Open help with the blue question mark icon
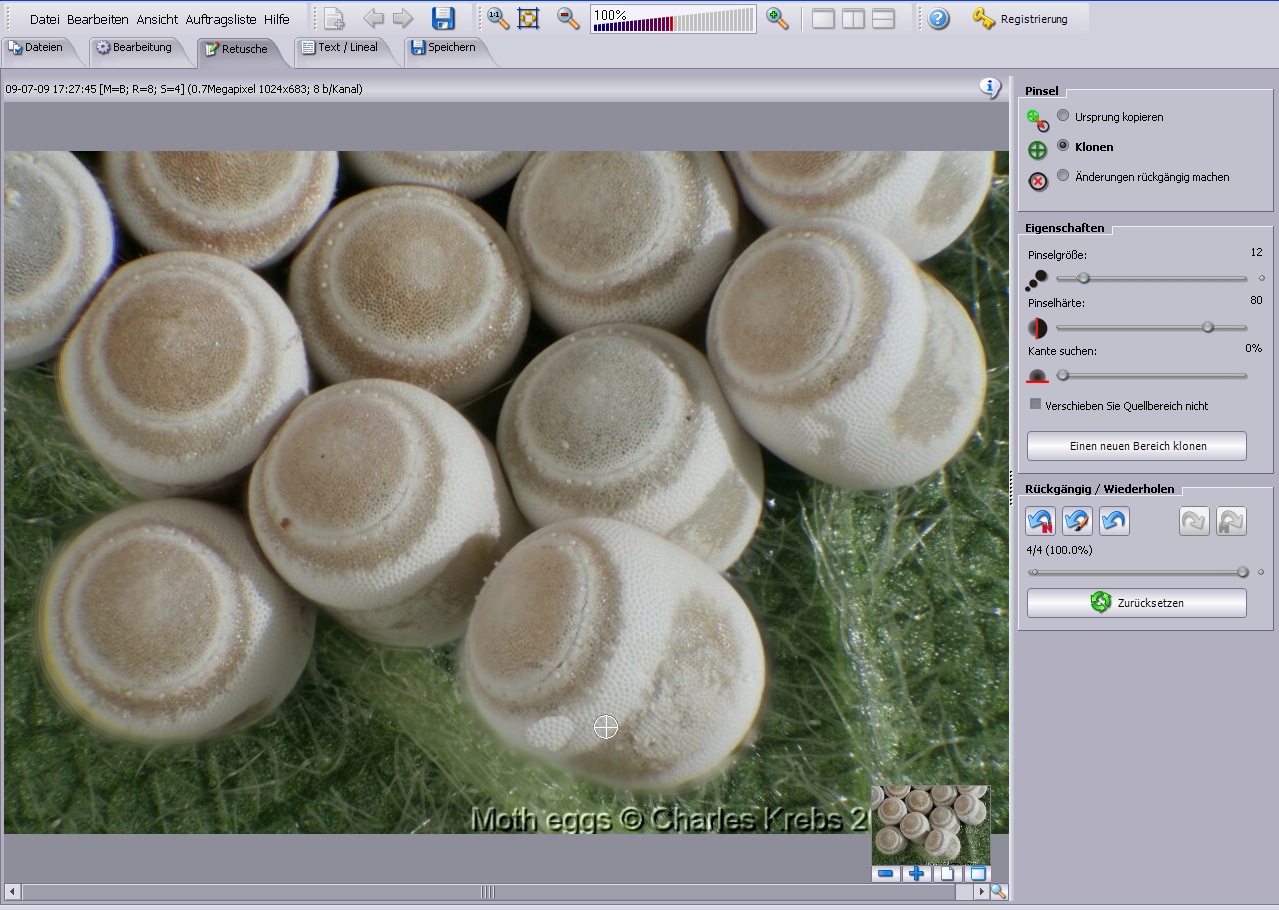Viewport: 1279px width, 910px height. click(938, 18)
